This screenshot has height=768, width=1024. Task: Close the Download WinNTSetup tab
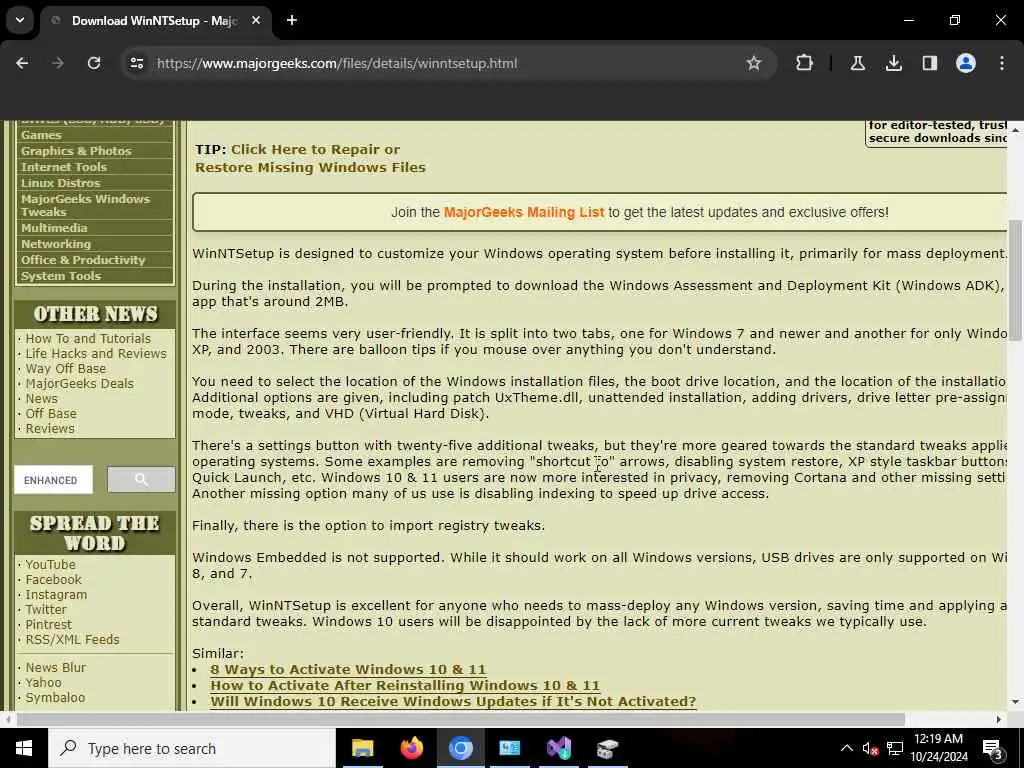click(256, 20)
